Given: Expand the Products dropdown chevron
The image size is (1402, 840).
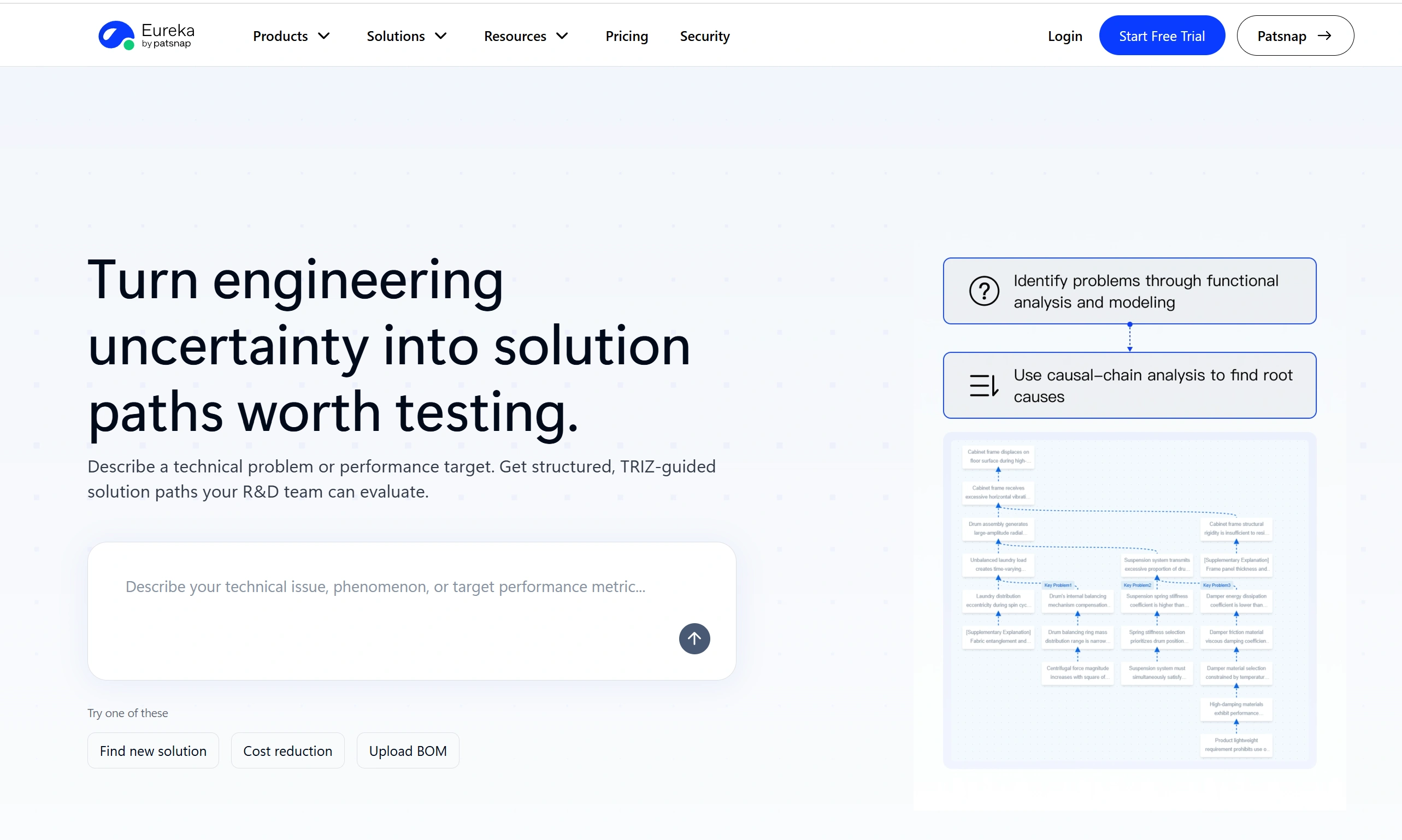Looking at the screenshot, I should click(x=324, y=36).
